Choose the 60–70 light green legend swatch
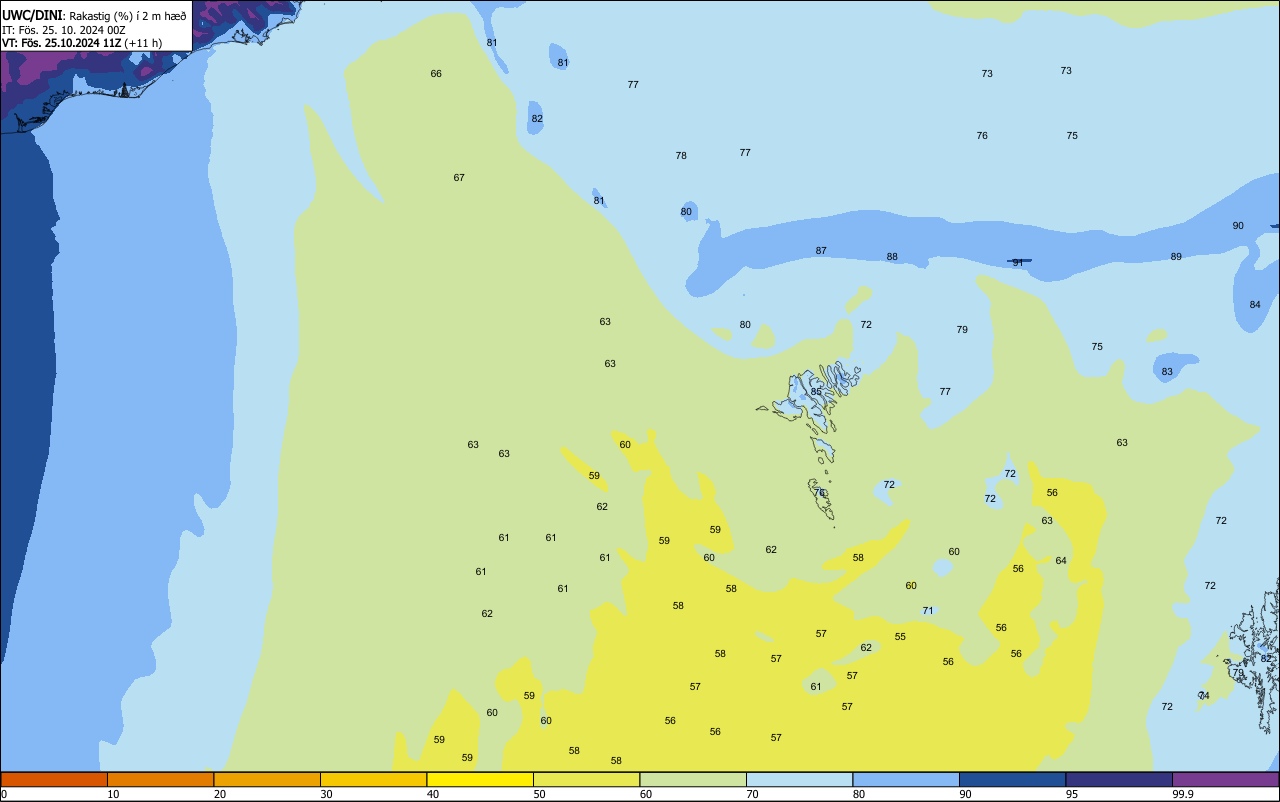The width and height of the screenshot is (1280, 802). [693, 779]
